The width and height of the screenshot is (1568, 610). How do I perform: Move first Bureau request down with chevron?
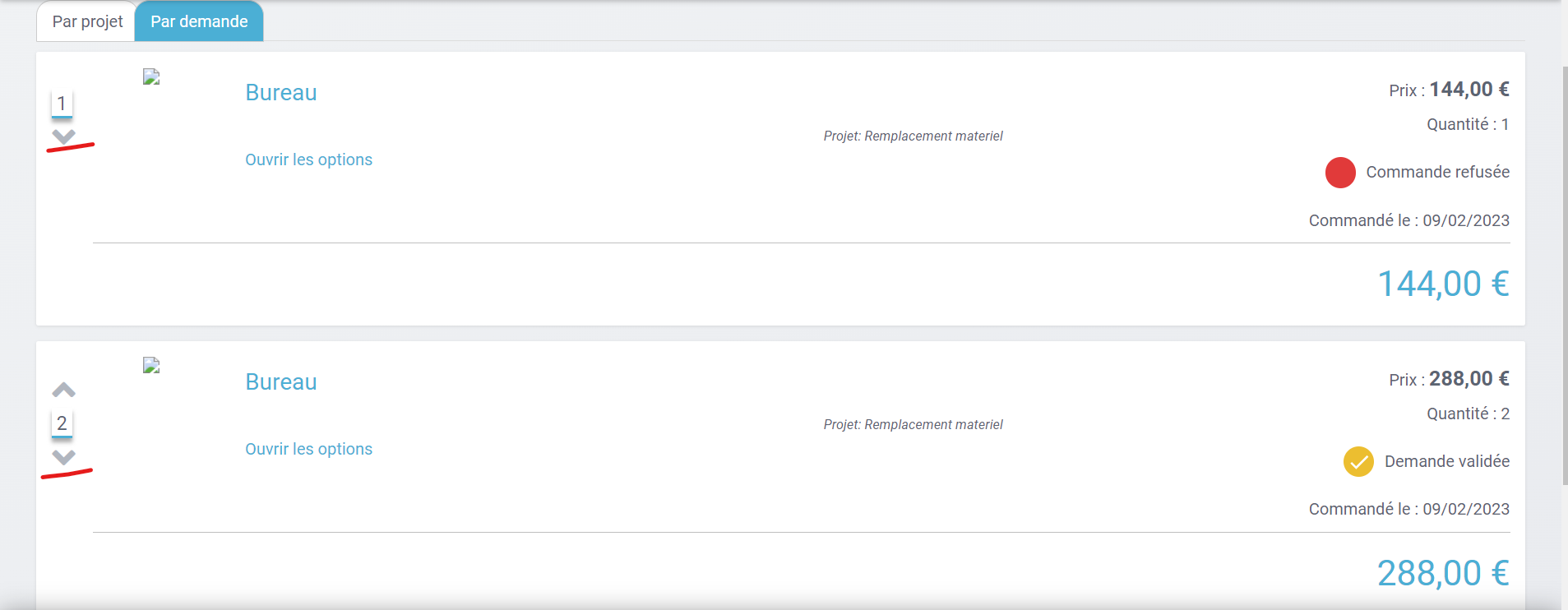click(x=63, y=136)
